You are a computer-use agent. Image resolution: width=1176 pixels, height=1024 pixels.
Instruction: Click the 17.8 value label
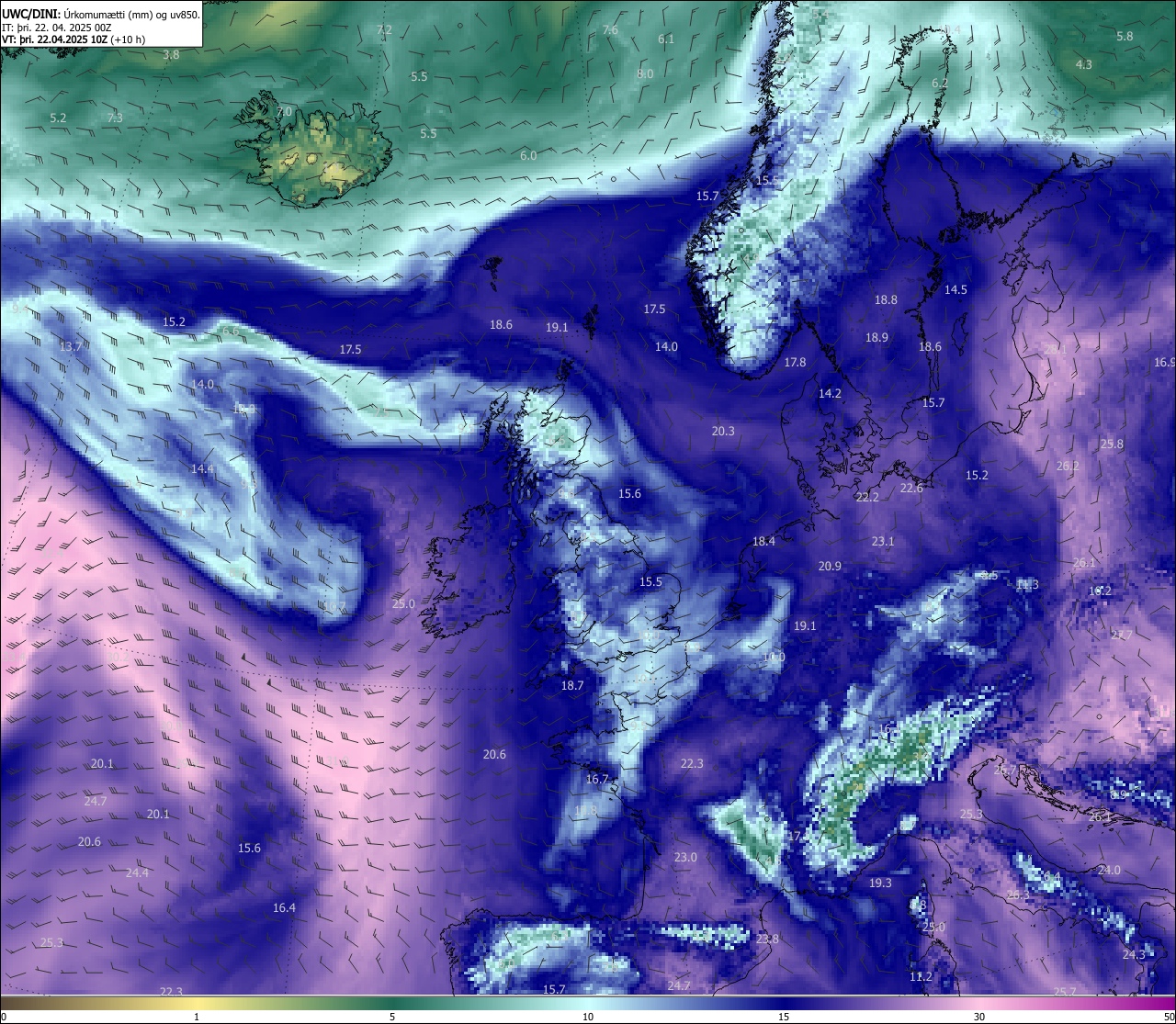(x=795, y=362)
